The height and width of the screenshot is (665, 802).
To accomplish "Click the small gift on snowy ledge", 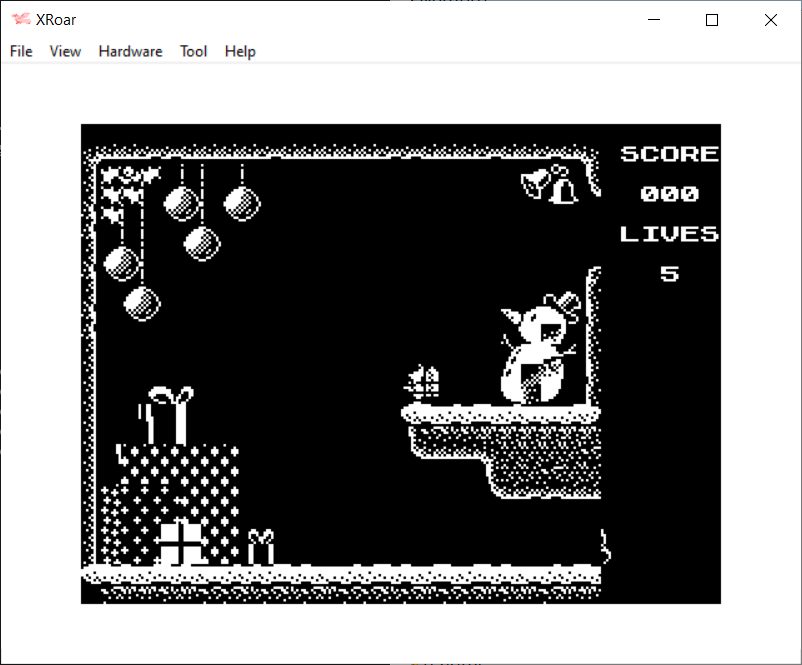I will 422,382.
